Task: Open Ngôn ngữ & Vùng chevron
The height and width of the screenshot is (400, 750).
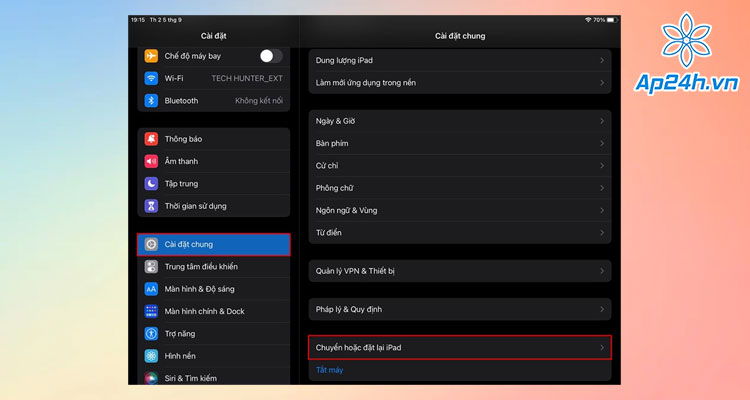Action: tap(602, 211)
